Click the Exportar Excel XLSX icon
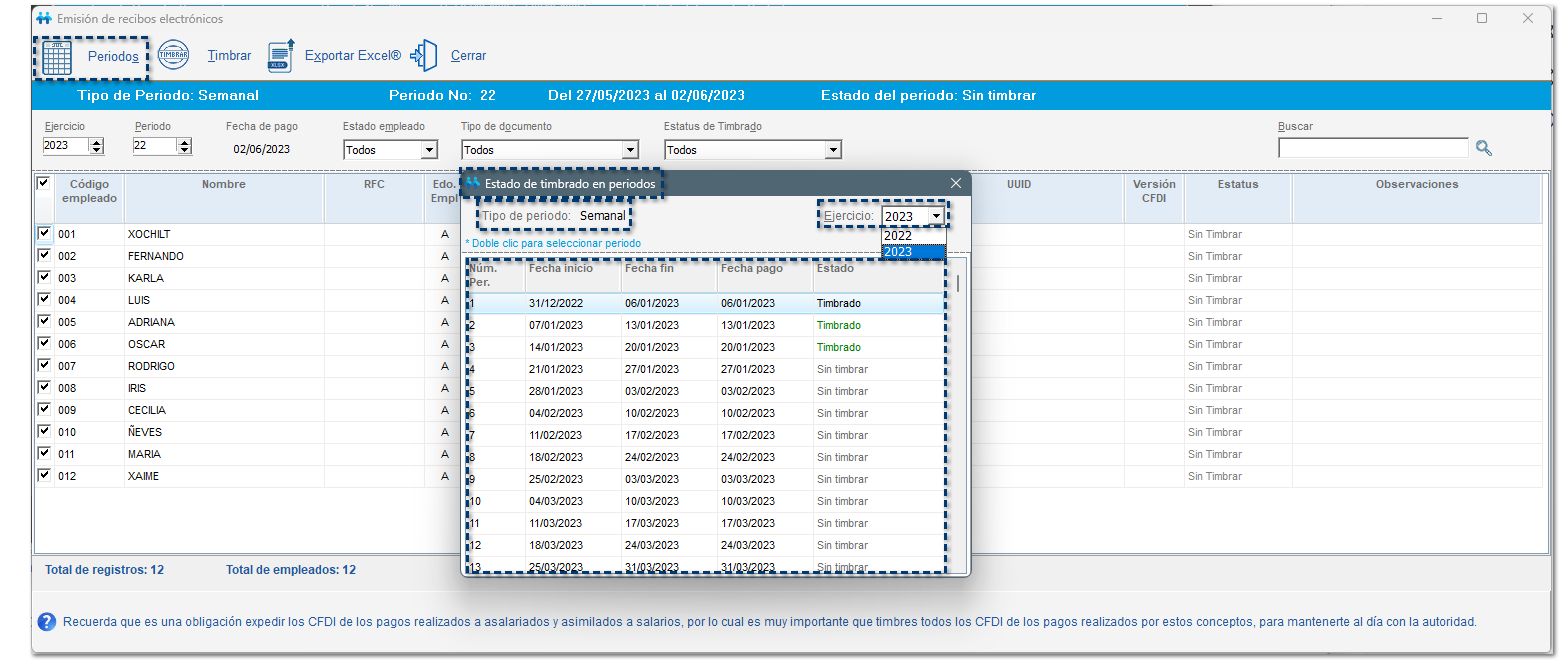The height and width of the screenshot is (663, 1562). 281,56
